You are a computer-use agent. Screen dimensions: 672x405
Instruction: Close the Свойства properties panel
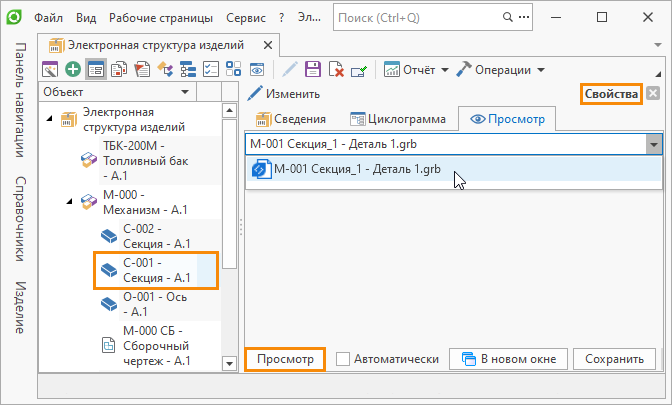pyautogui.click(x=653, y=93)
